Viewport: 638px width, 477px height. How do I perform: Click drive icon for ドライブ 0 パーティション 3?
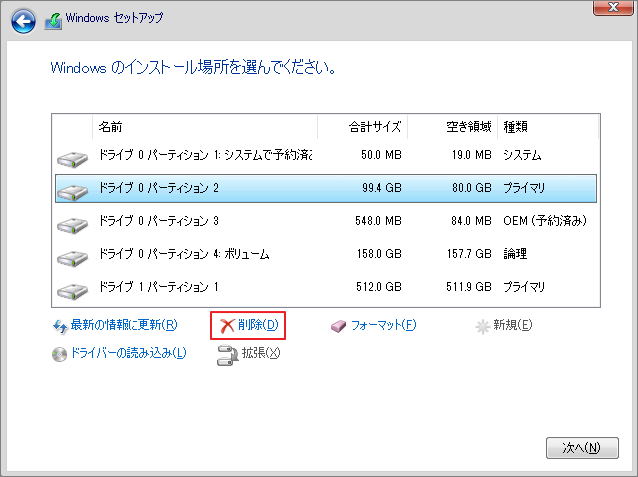pos(72,225)
